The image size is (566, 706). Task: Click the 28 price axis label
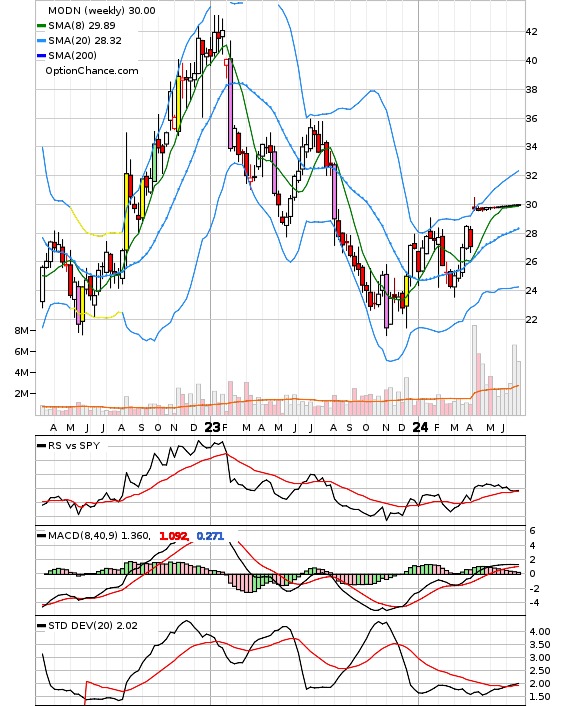tap(531, 233)
